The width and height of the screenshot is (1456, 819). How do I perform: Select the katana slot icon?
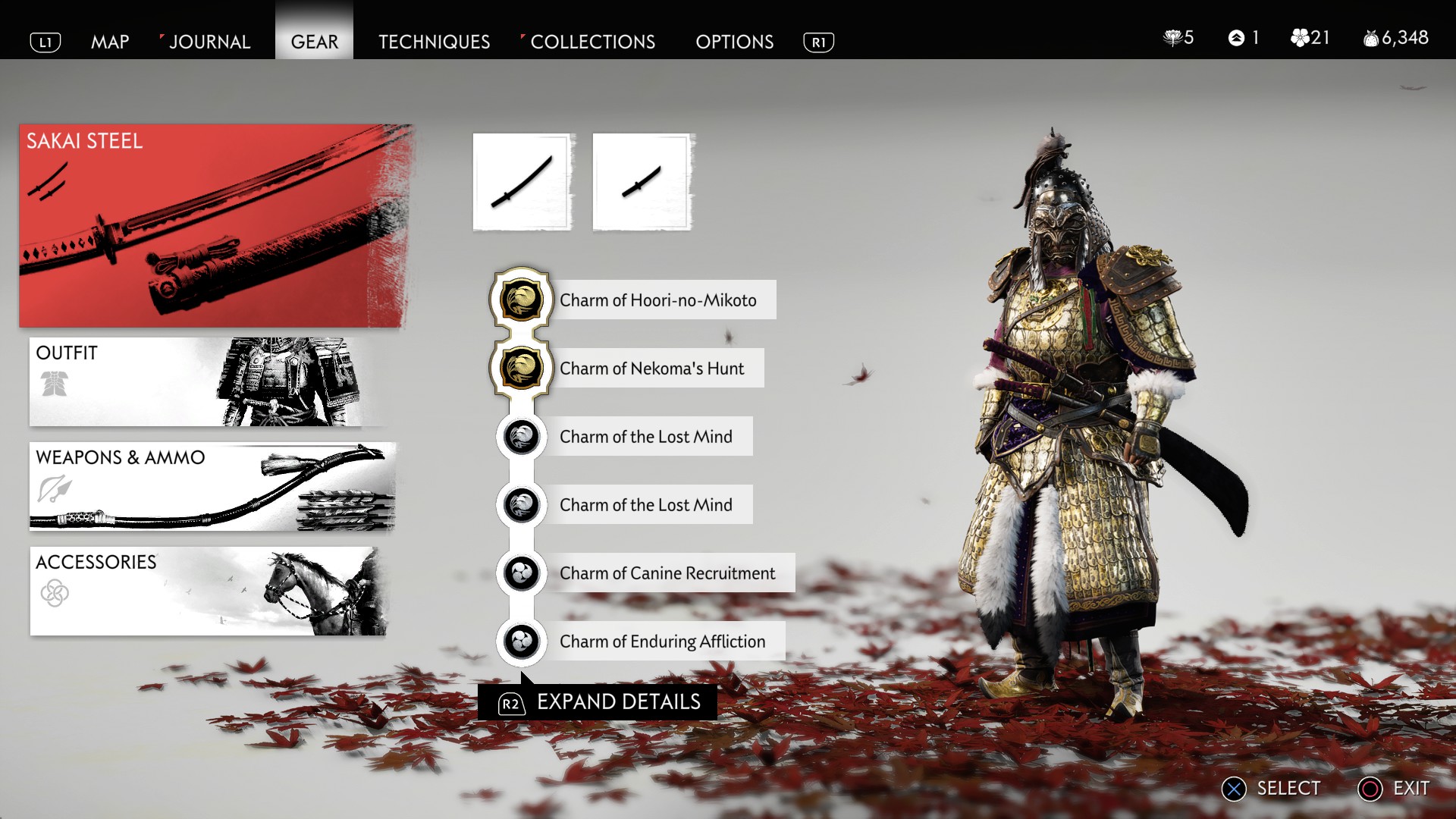pyautogui.click(x=522, y=182)
